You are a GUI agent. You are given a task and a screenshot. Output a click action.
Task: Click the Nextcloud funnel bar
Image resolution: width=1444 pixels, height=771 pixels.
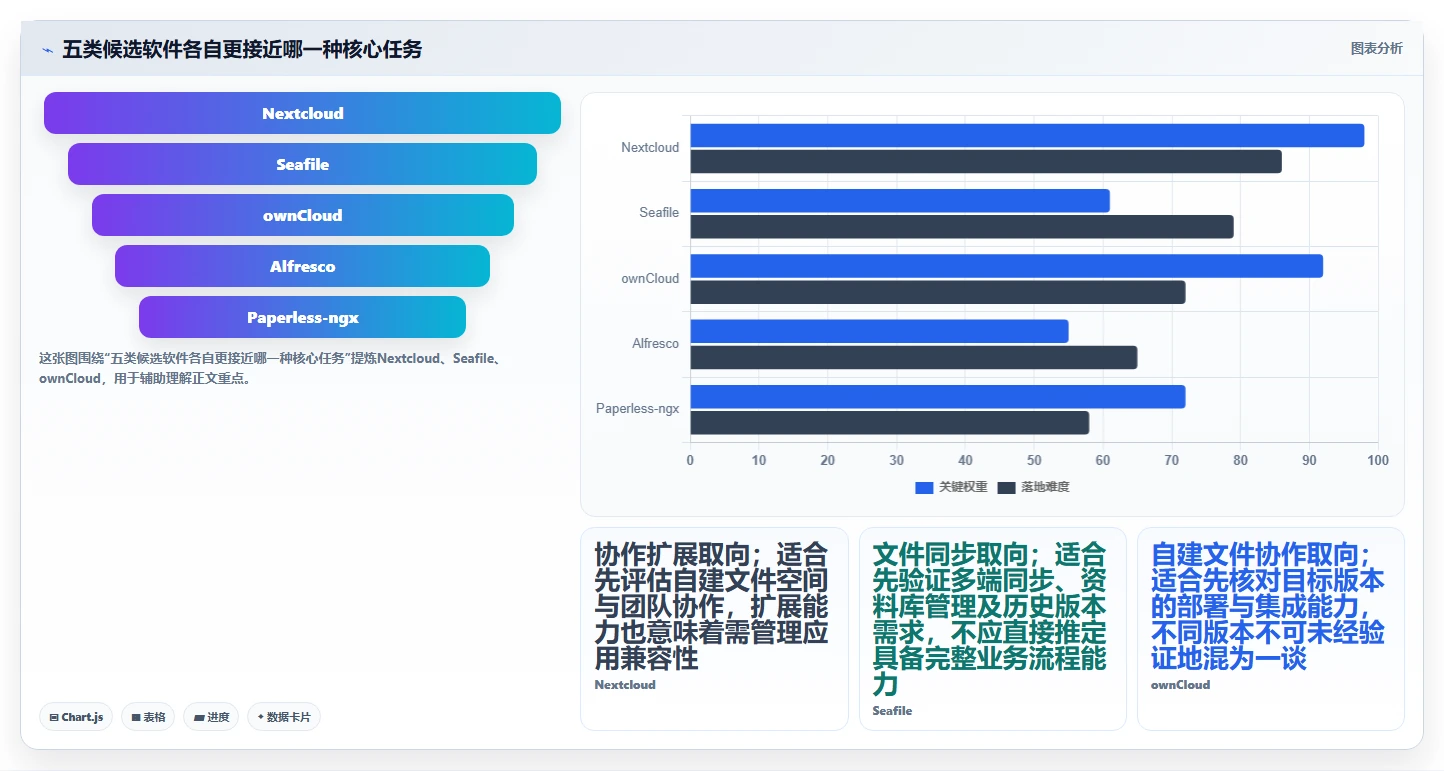[x=302, y=113]
